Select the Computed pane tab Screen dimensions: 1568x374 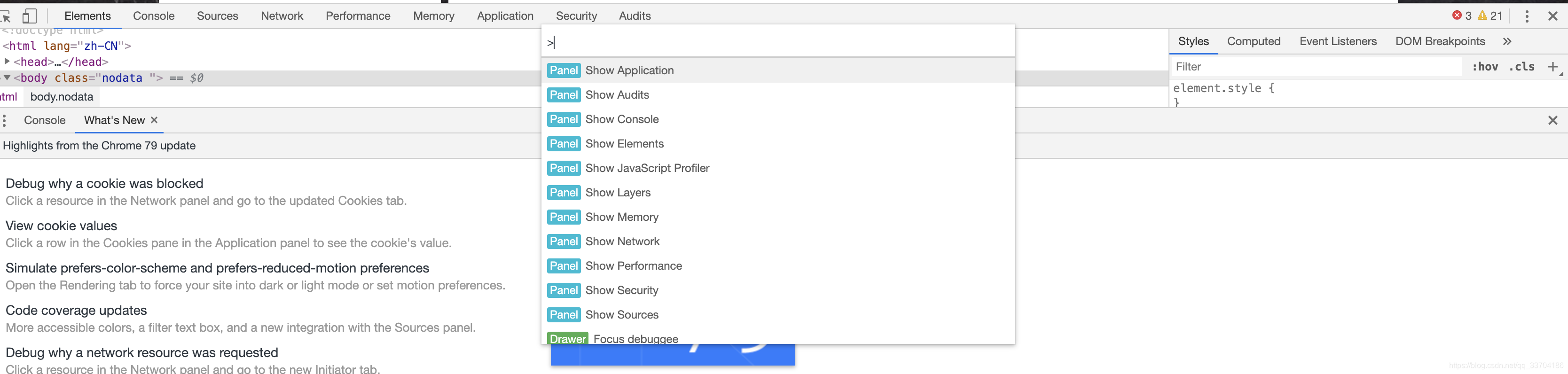point(1253,41)
